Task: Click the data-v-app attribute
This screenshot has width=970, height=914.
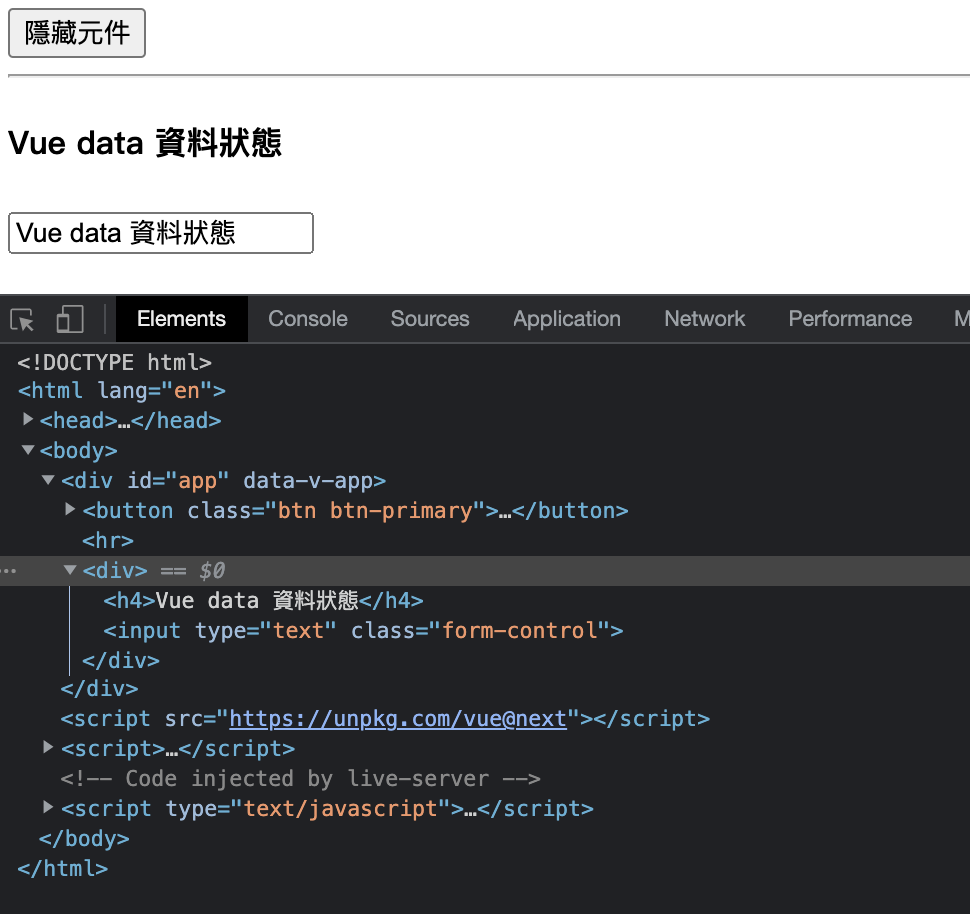Action: click(x=307, y=481)
